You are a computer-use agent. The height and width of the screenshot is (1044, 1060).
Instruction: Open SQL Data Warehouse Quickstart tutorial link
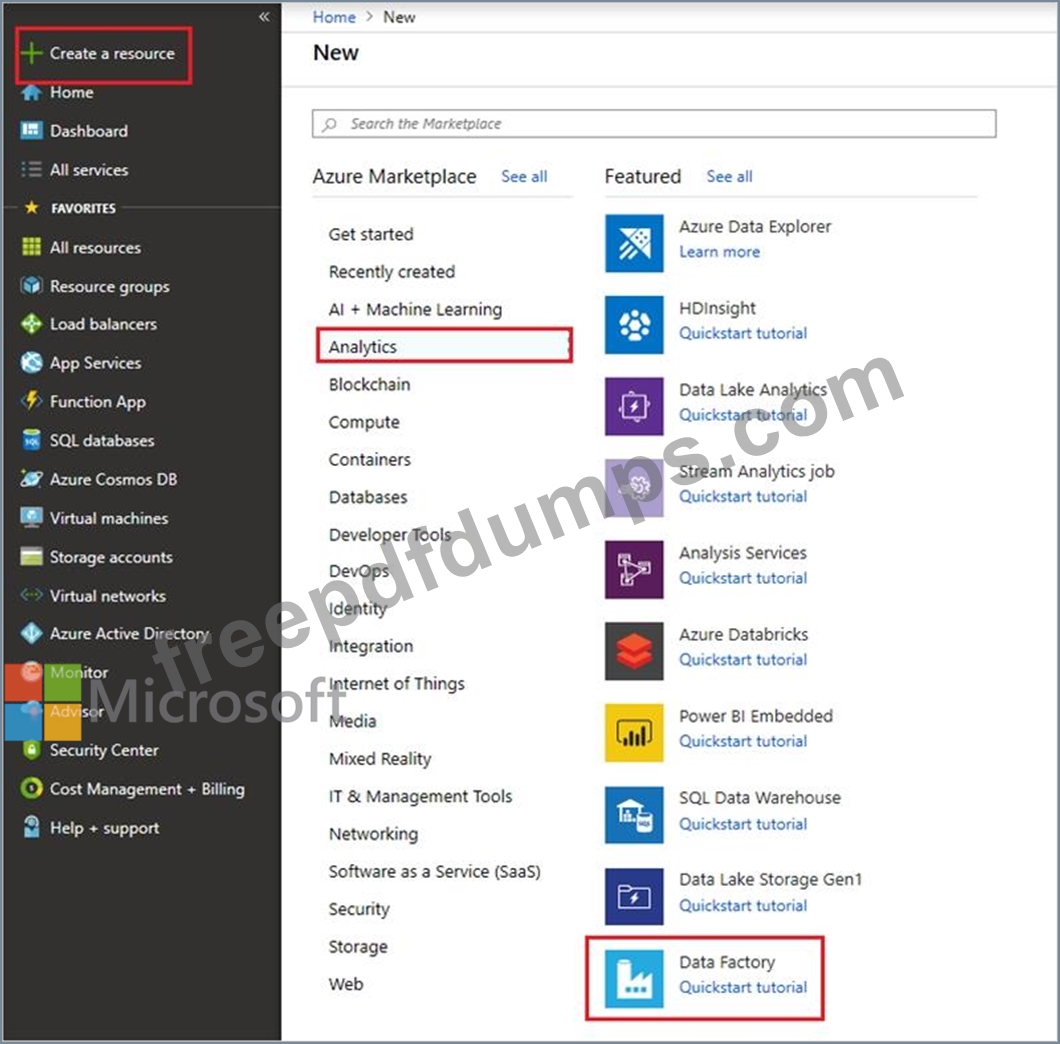pos(743,824)
